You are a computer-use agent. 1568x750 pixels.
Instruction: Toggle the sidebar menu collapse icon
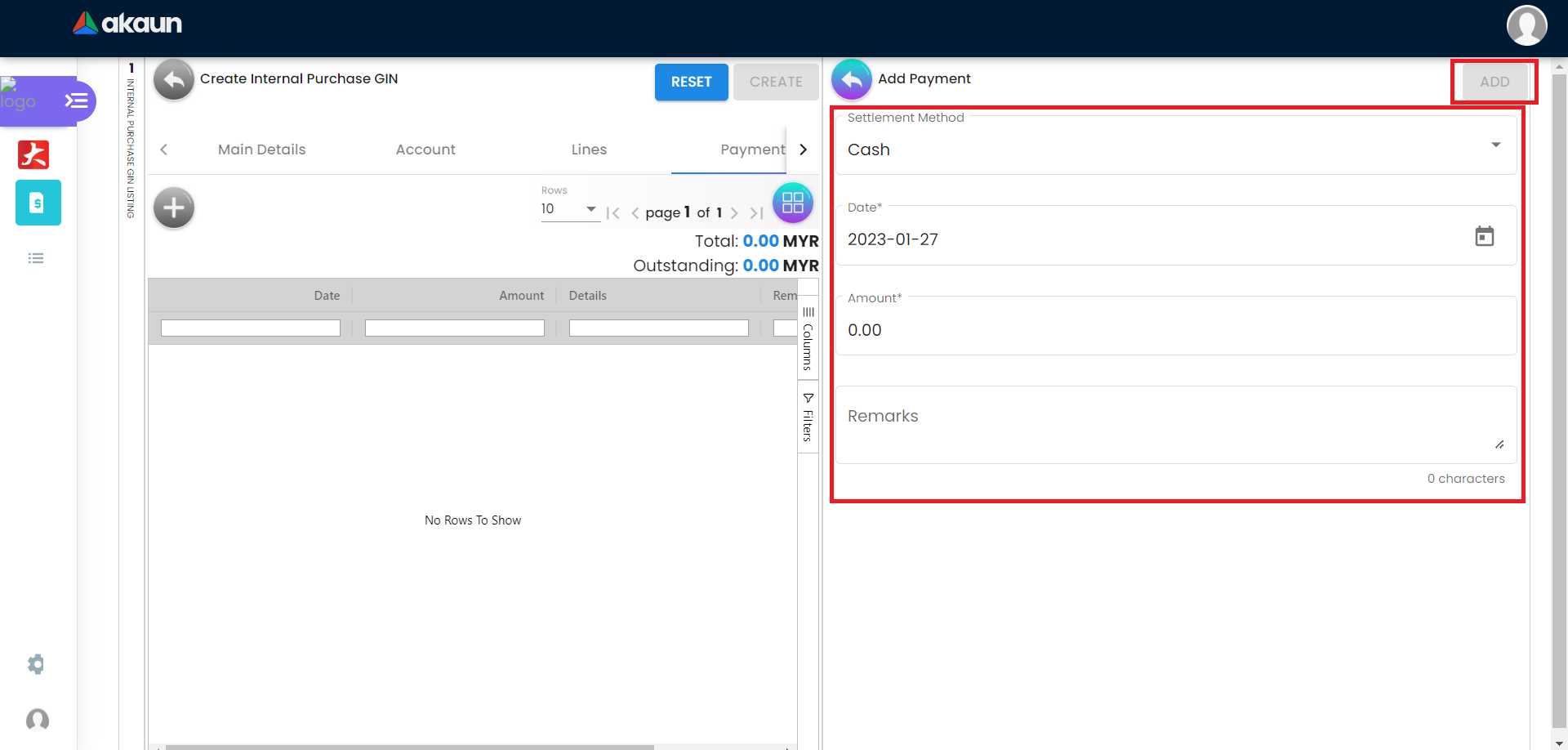coord(76,100)
